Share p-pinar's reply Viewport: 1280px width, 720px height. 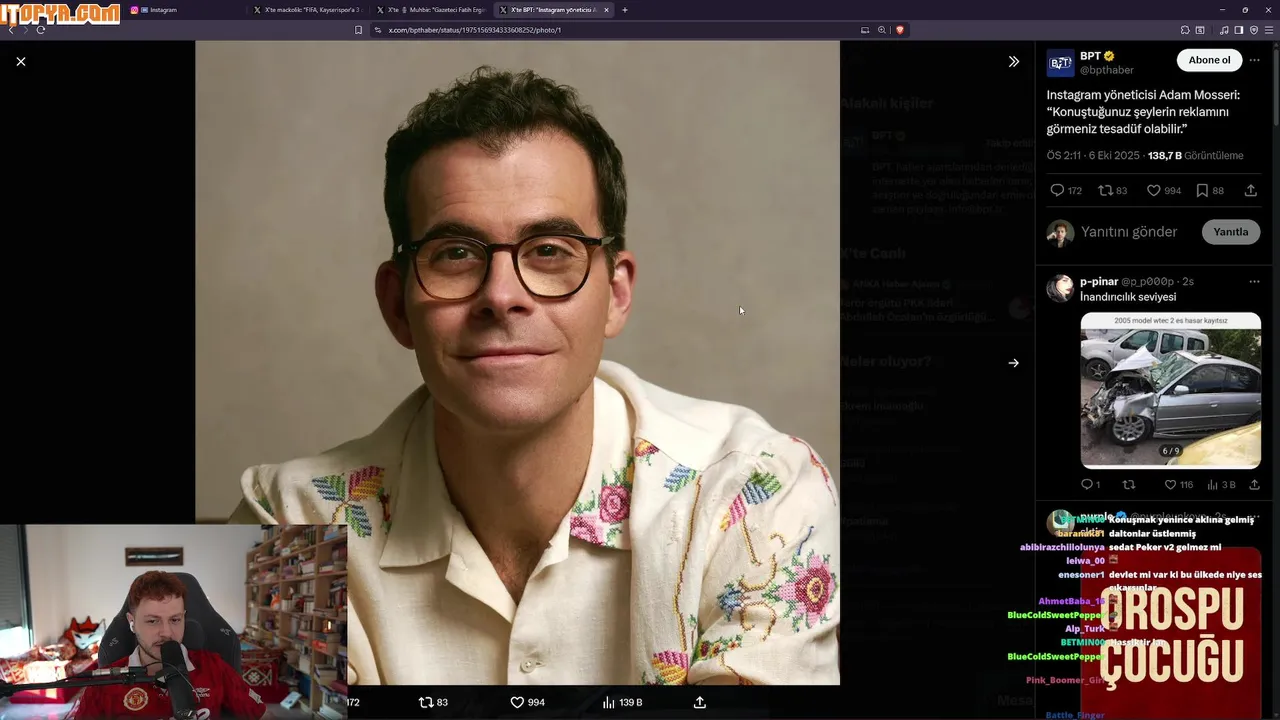coord(1254,485)
